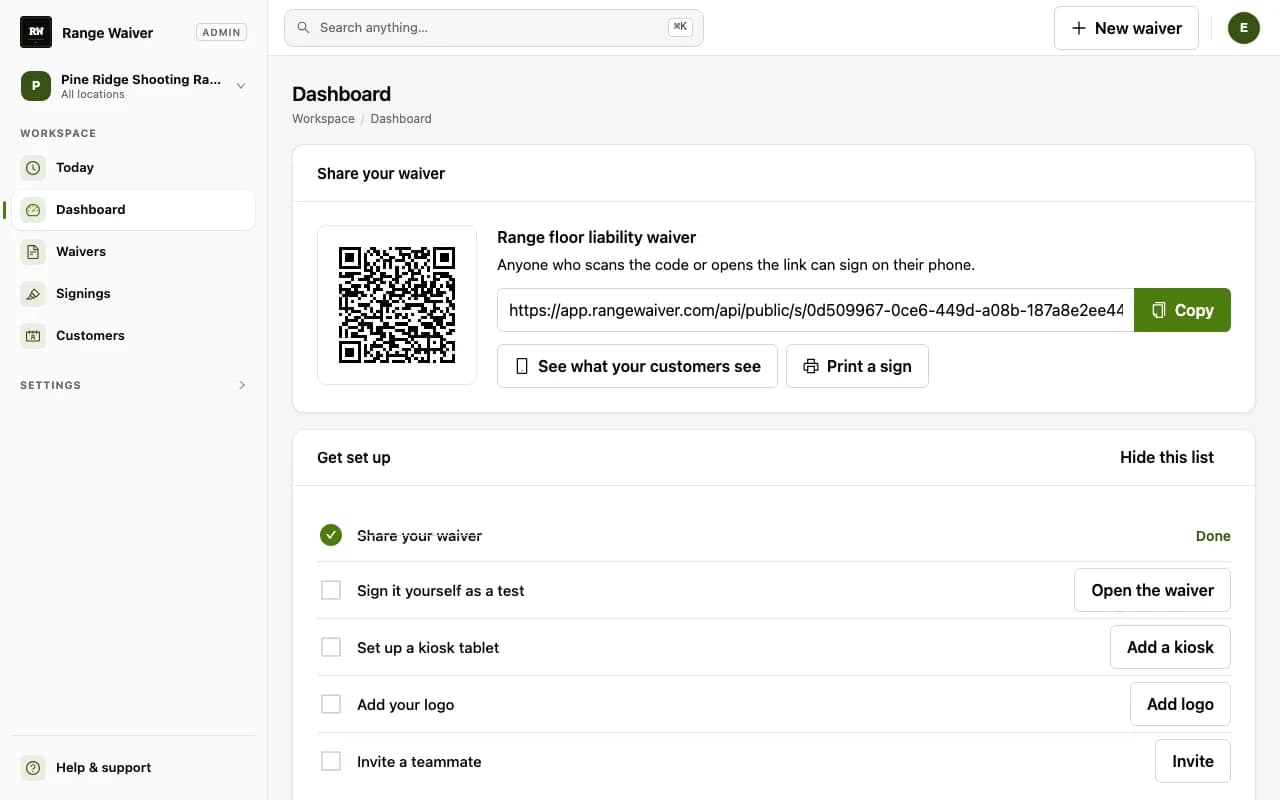Click the Help & support question icon
This screenshot has height=800, width=1280.
pos(33,768)
